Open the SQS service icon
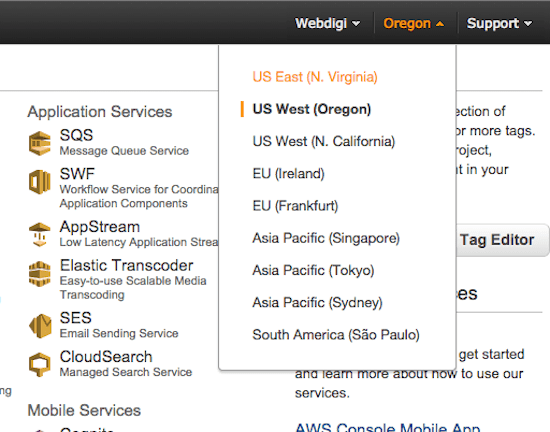The height and width of the screenshot is (432, 550). pyautogui.click(x=40, y=143)
